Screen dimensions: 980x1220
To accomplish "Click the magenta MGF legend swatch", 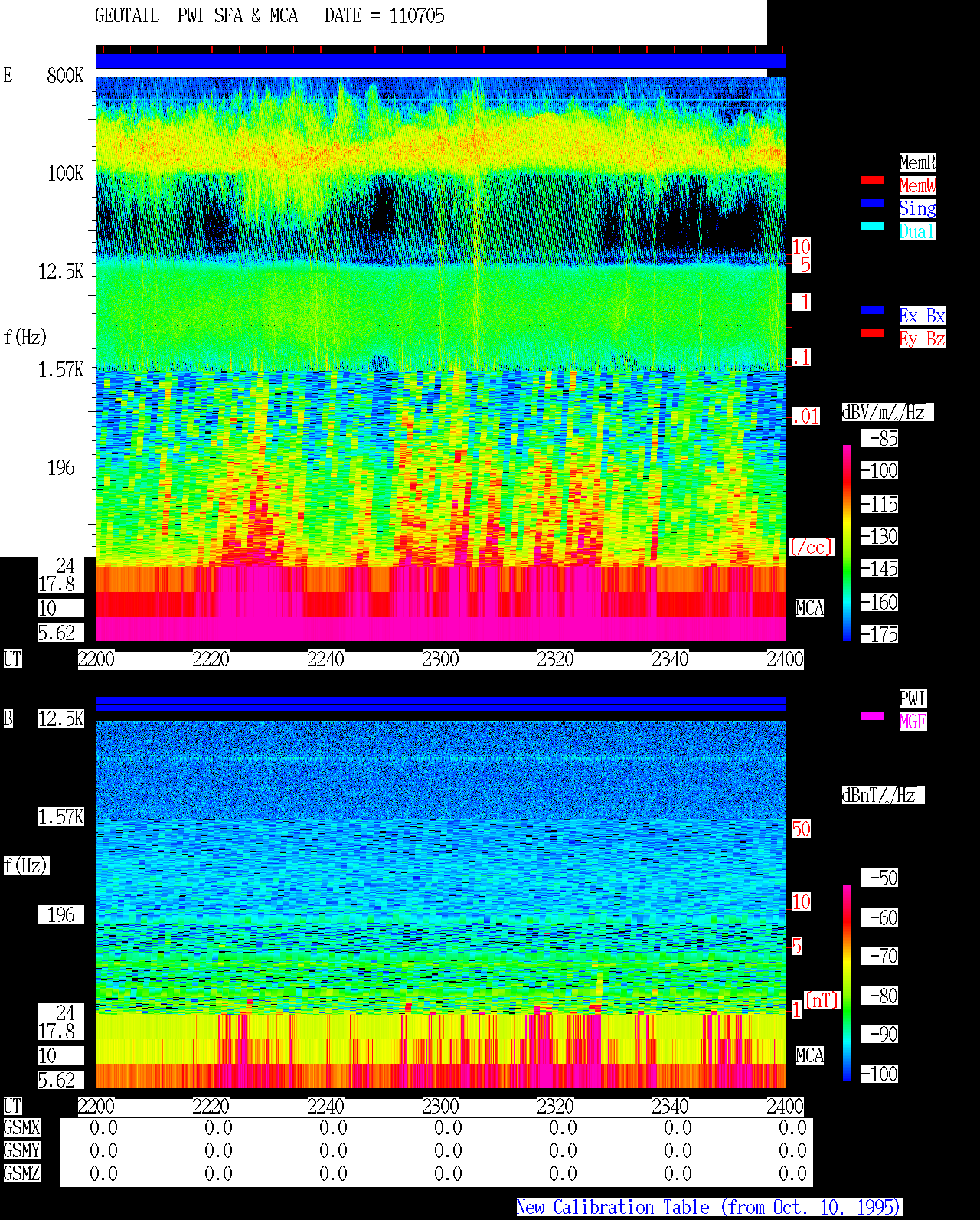I will [x=873, y=716].
